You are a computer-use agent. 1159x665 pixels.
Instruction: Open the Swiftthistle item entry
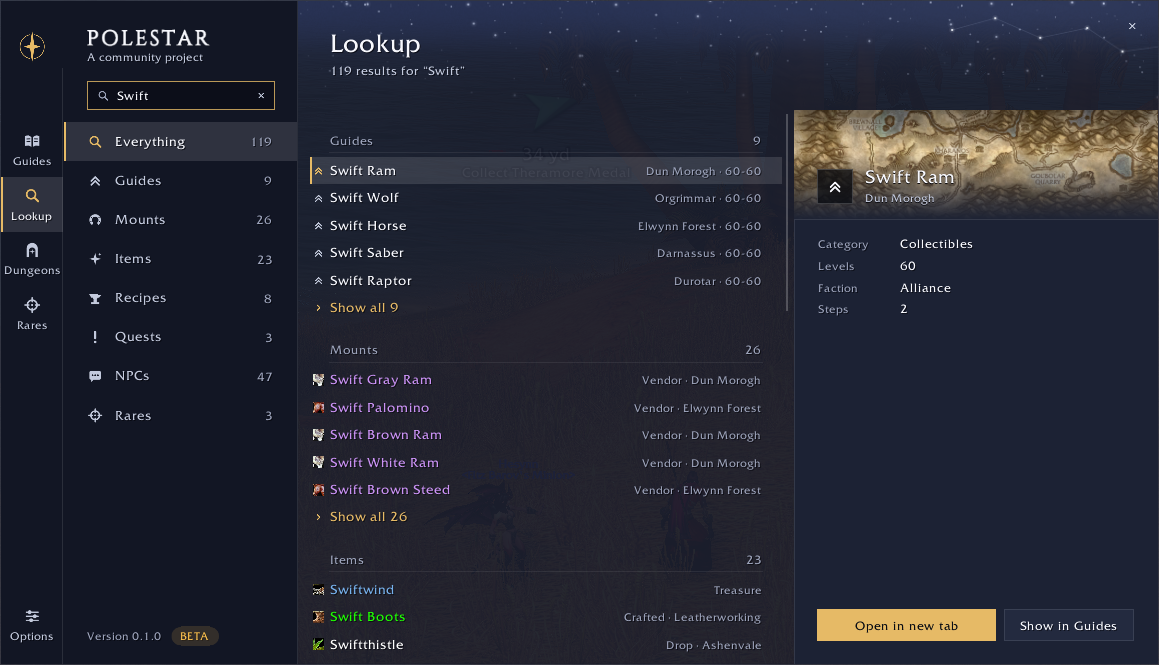545,645
